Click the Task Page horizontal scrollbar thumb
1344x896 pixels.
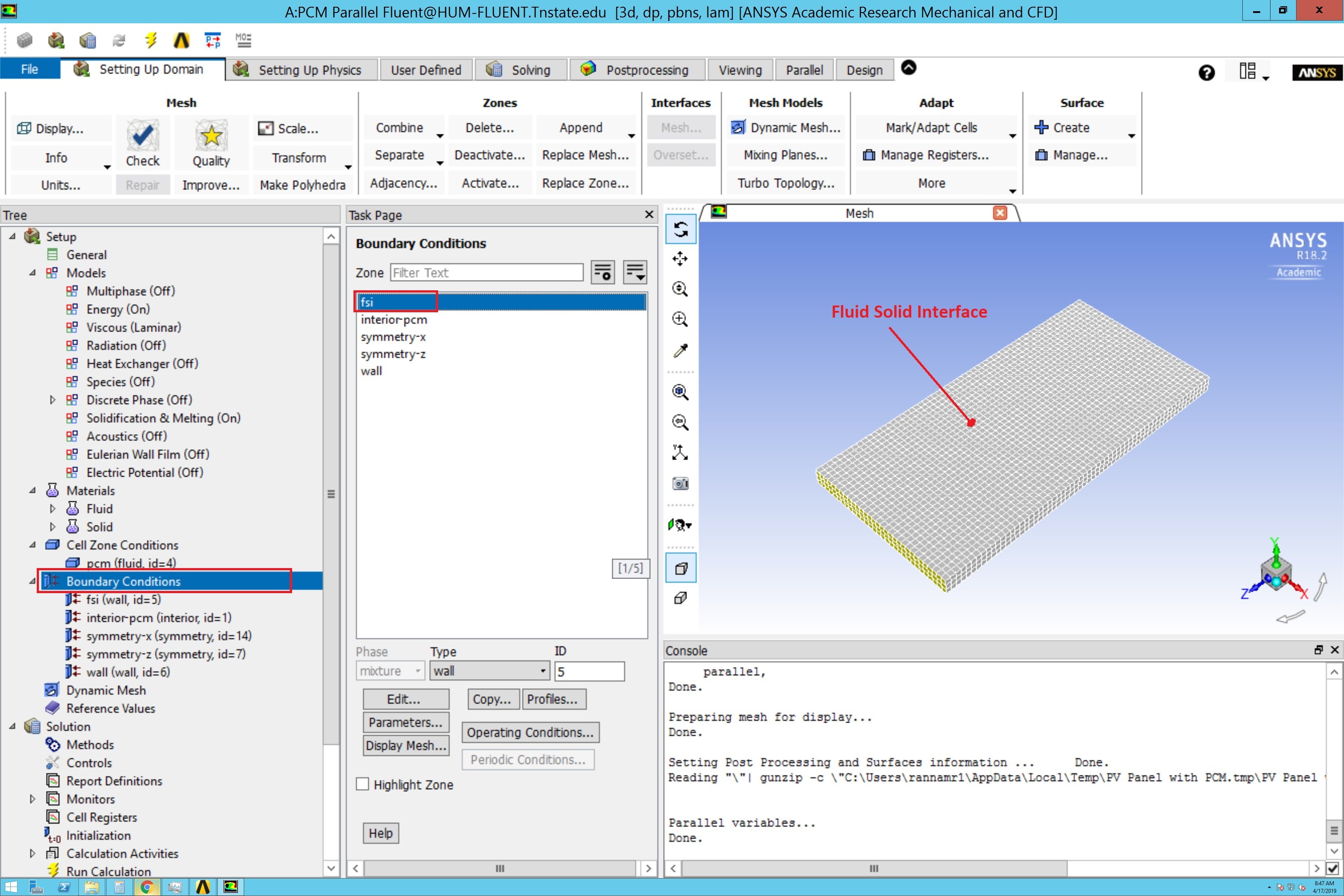coord(500,869)
